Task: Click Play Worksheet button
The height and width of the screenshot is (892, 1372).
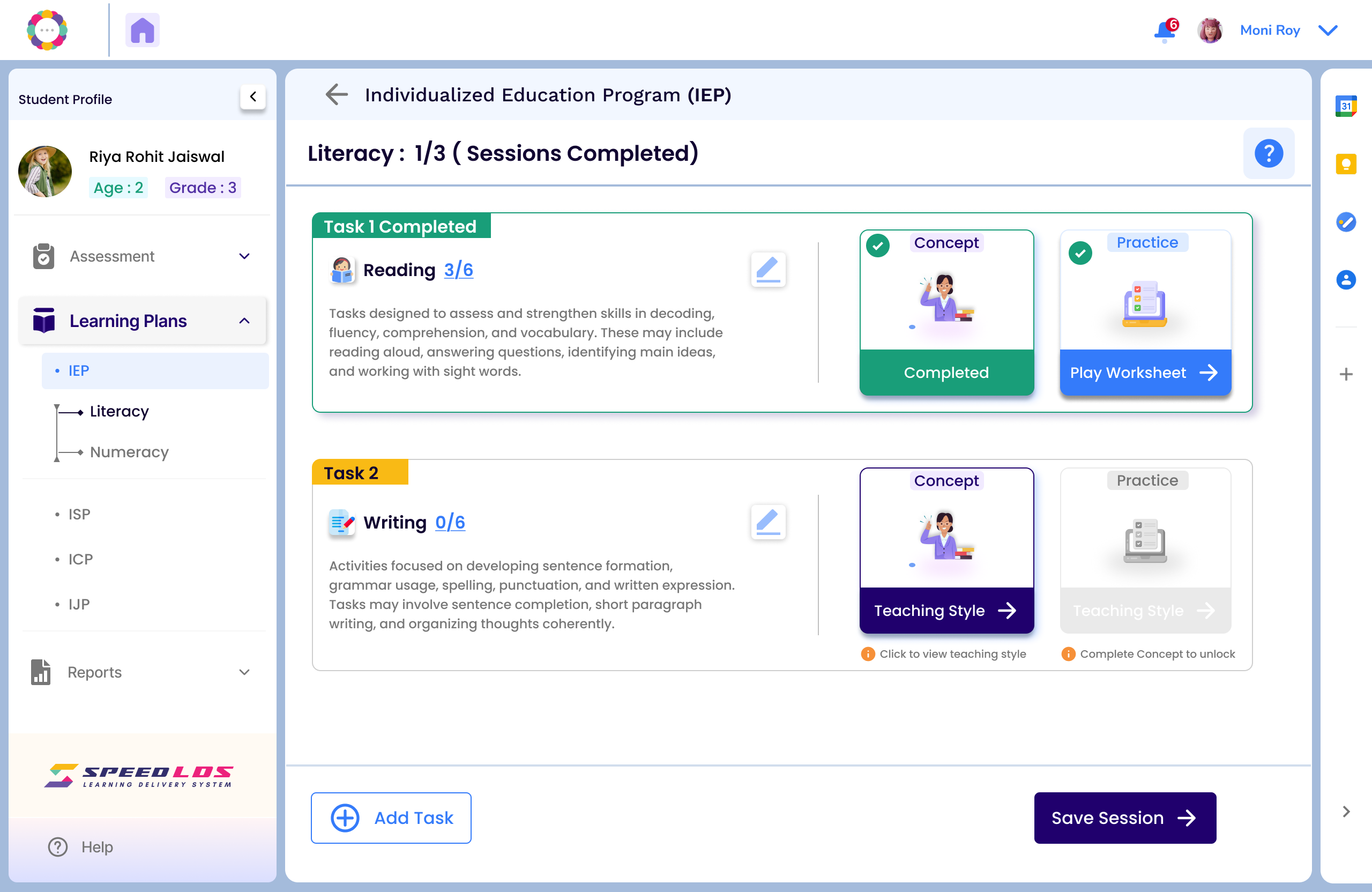Action: pyautogui.click(x=1144, y=373)
